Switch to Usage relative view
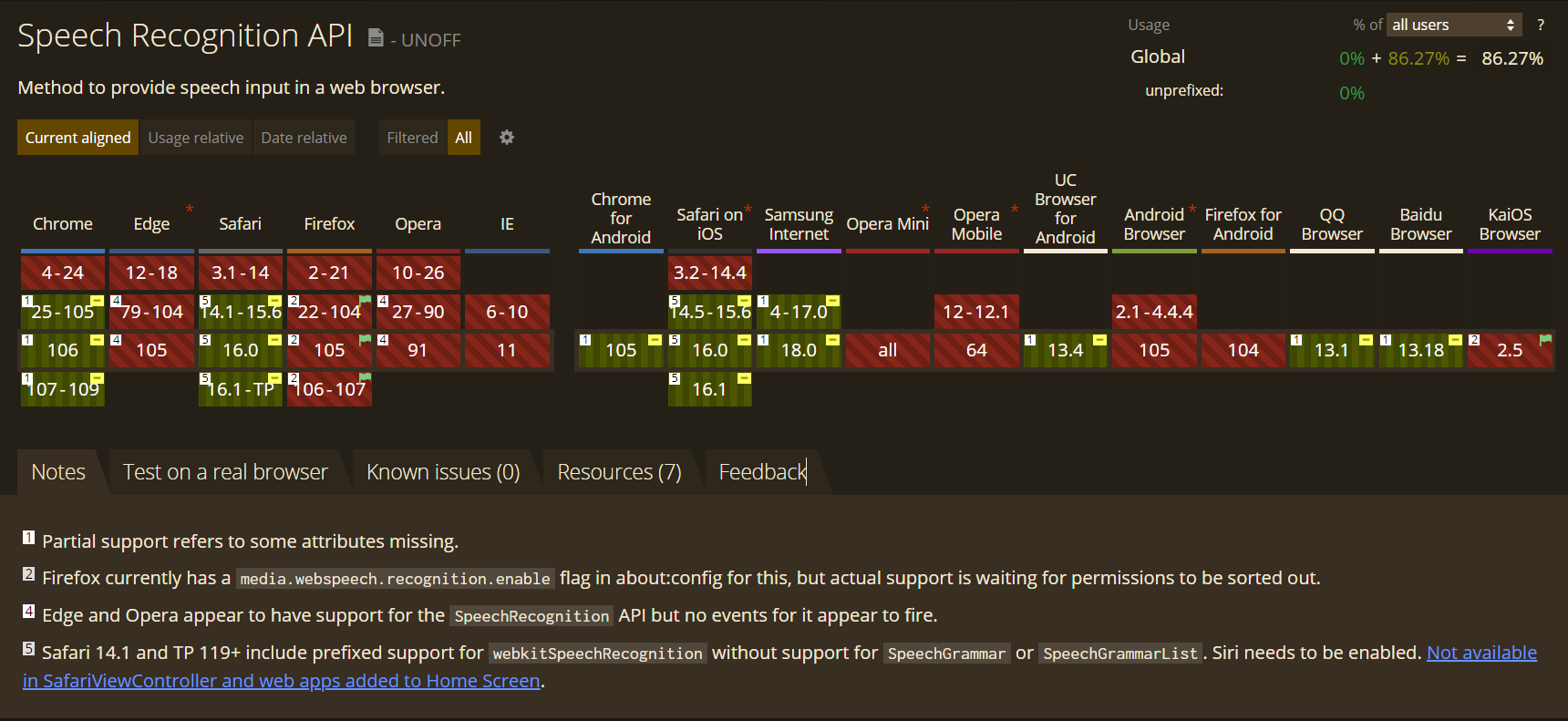This screenshot has height=721, width=1568. (196, 138)
